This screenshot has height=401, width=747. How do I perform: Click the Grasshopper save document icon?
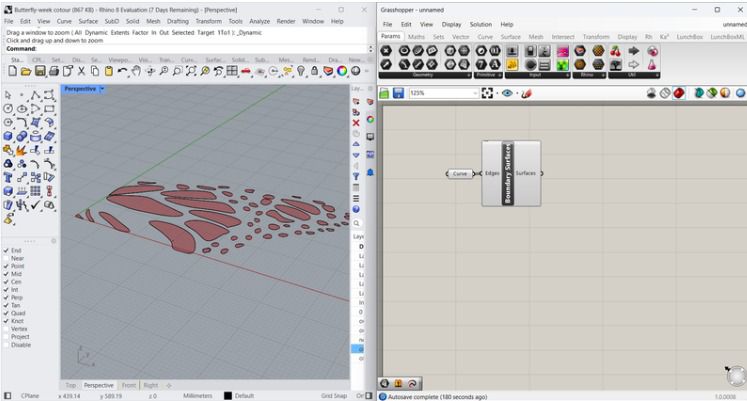pyautogui.click(x=398, y=93)
